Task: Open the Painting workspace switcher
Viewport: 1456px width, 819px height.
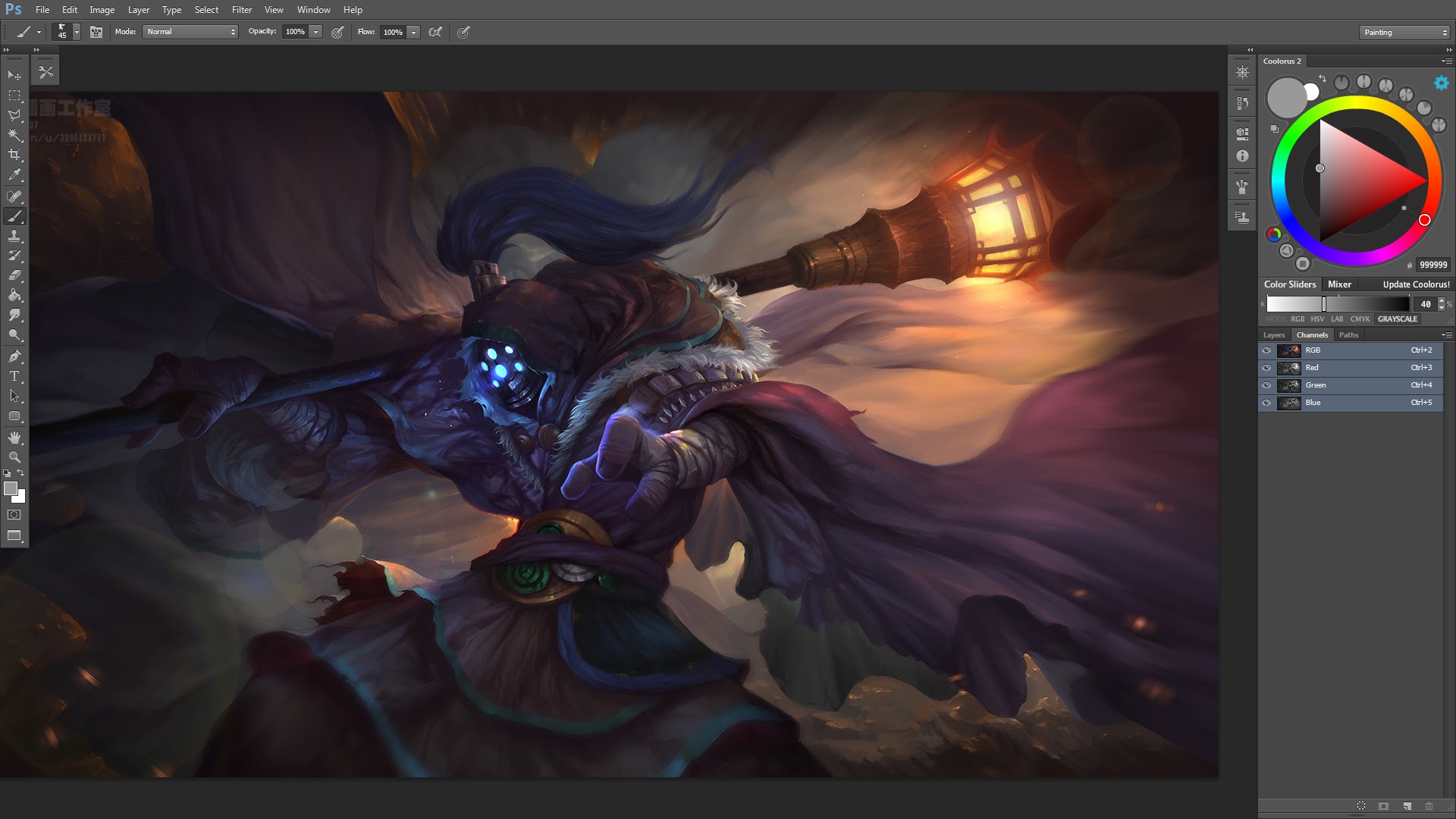Action: pyautogui.click(x=1404, y=32)
